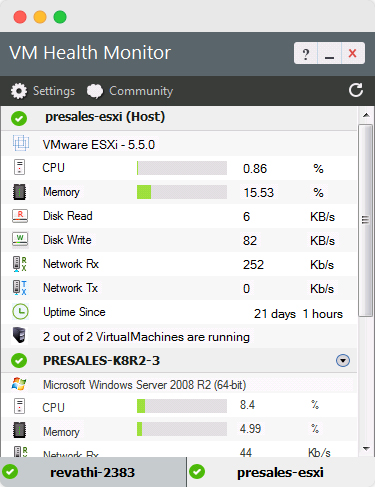The height and width of the screenshot is (487, 375).
Task: Open the Community speech bubble icon
Action: point(95,91)
